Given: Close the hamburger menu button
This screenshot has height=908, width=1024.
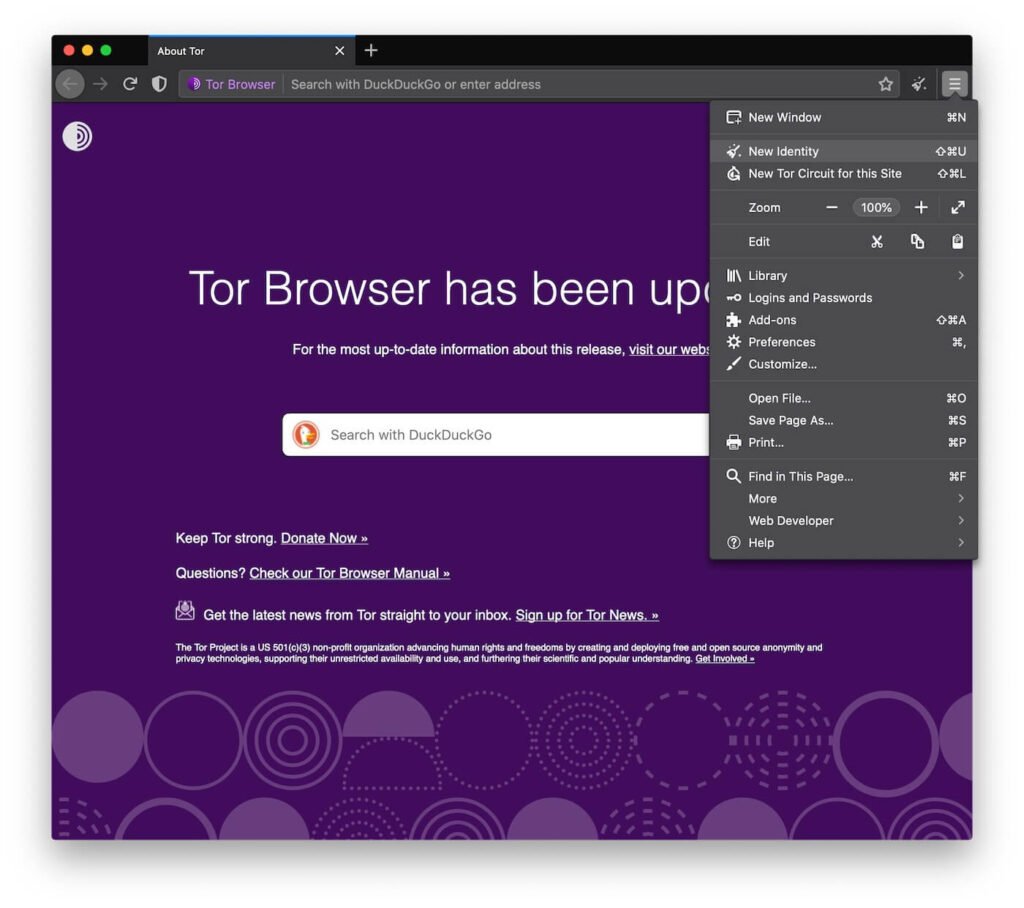Looking at the screenshot, I should point(954,84).
